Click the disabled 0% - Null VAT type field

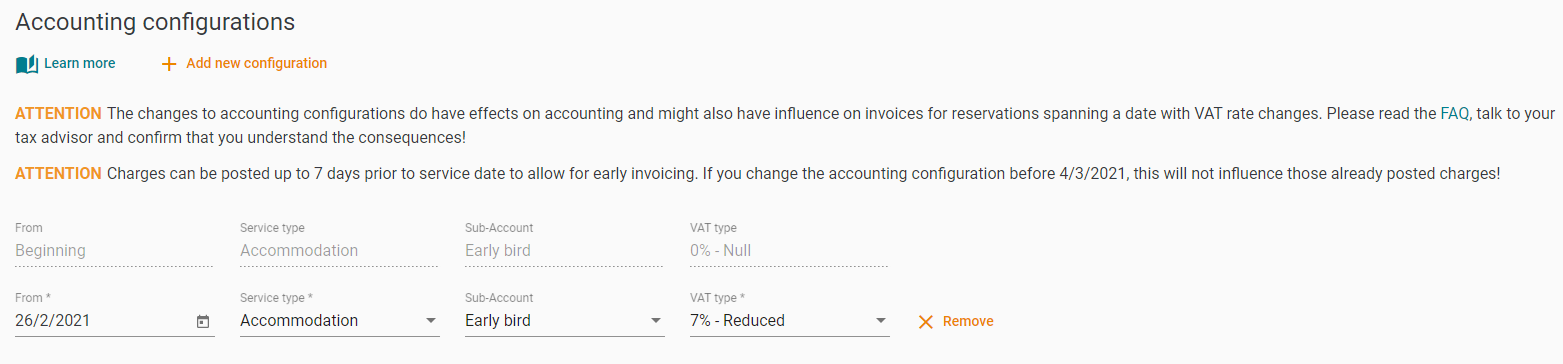(x=790, y=251)
